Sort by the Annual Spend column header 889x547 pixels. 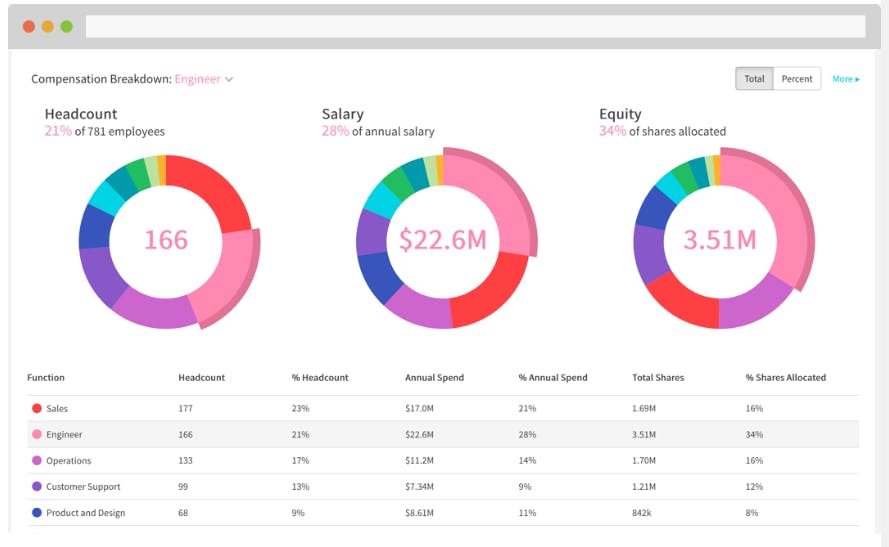pyautogui.click(x=434, y=378)
